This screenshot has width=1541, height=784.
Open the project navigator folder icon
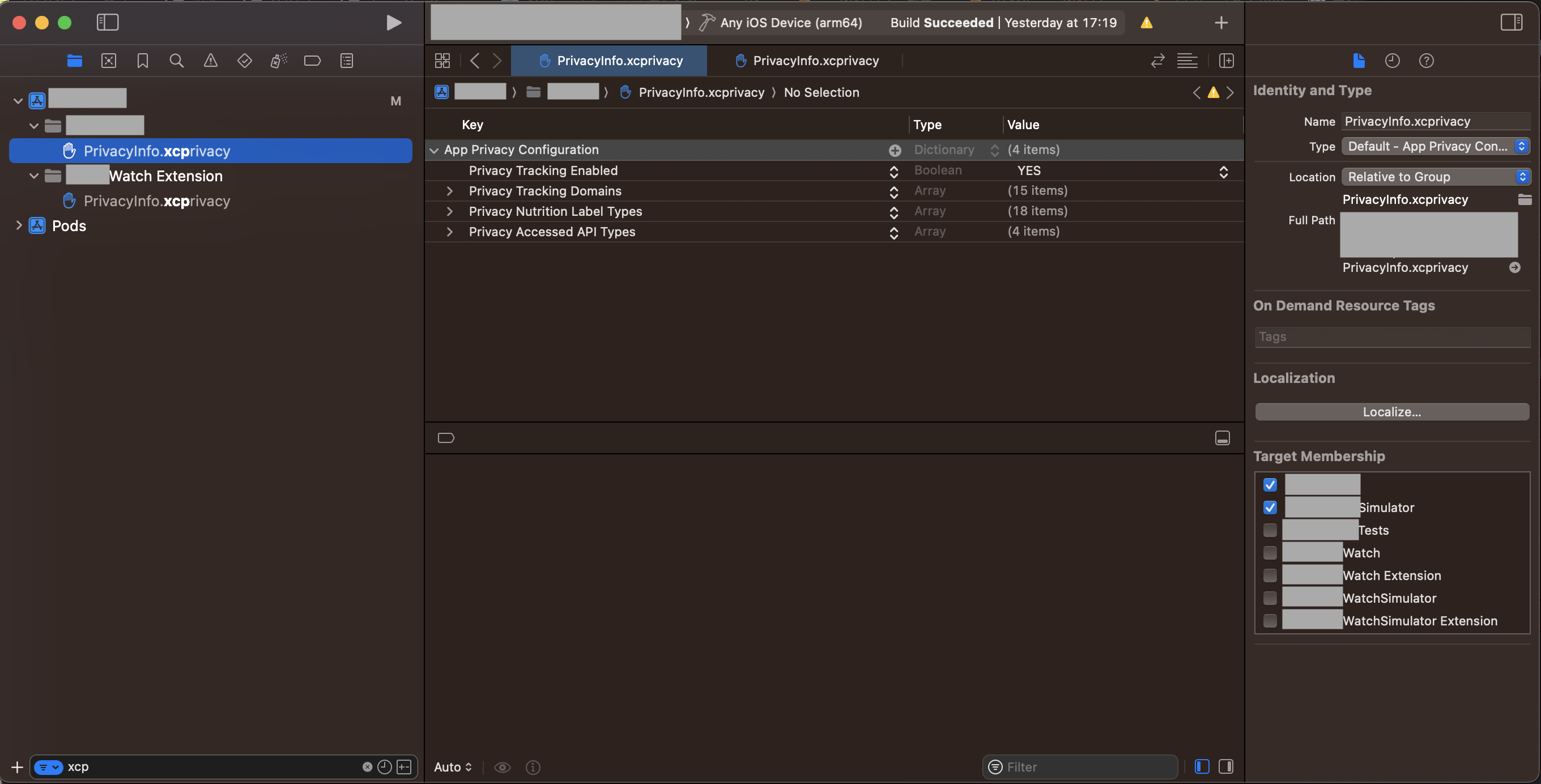pos(75,61)
